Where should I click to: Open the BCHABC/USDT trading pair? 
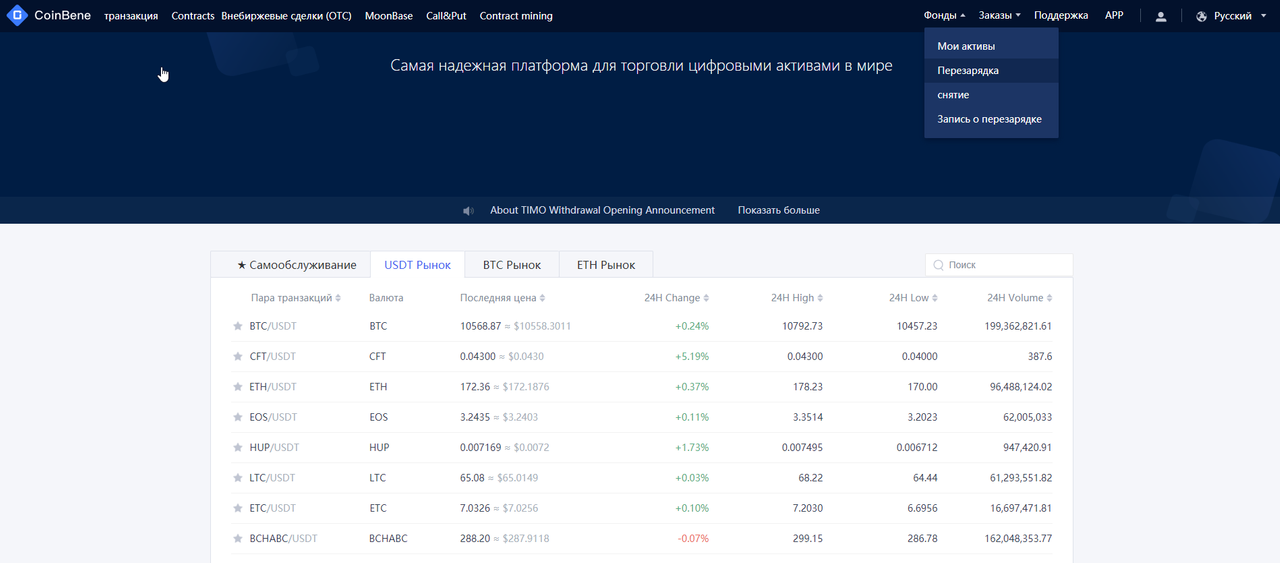point(283,539)
